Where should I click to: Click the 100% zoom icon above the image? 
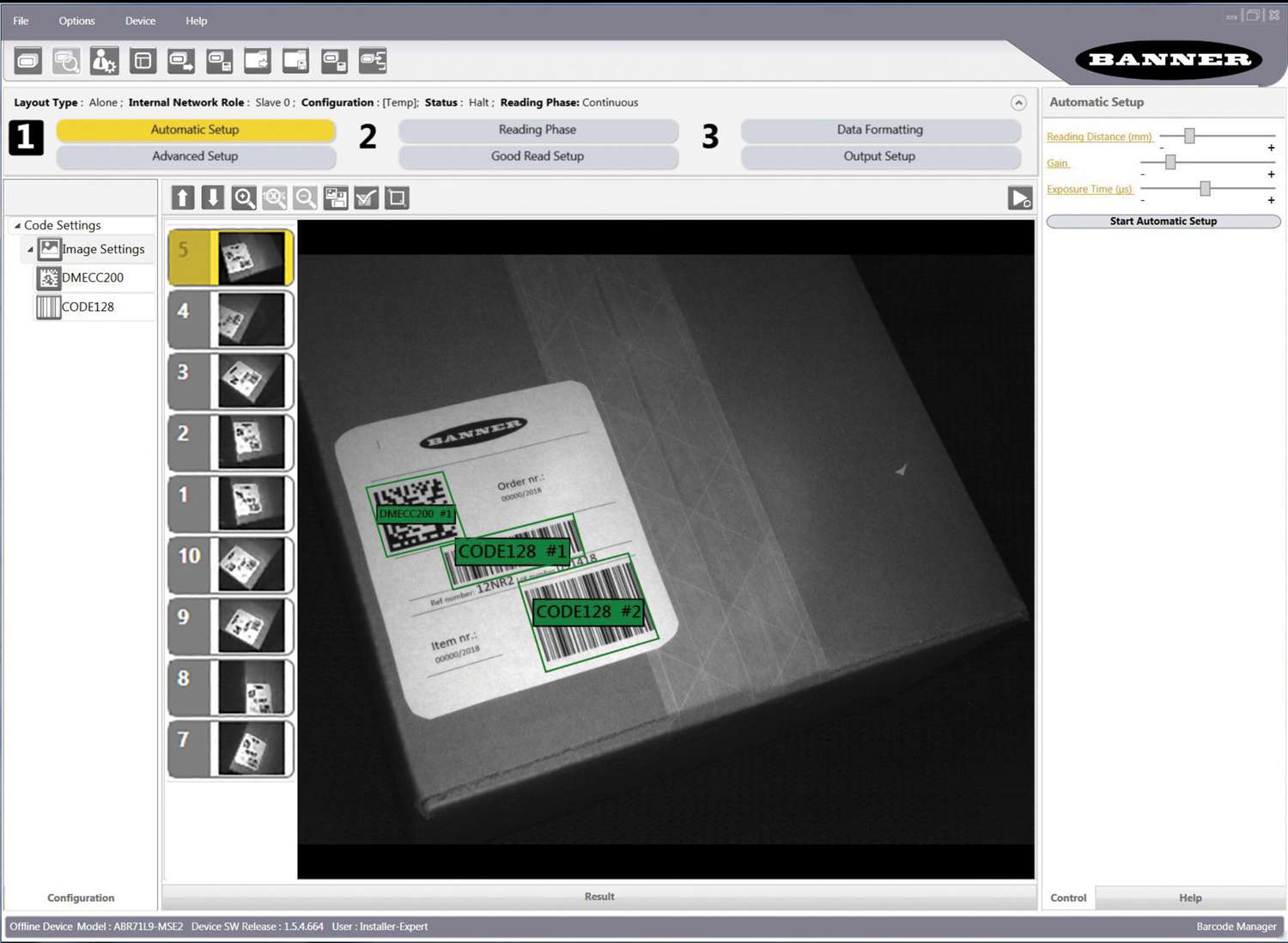pyautogui.click(x=274, y=198)
